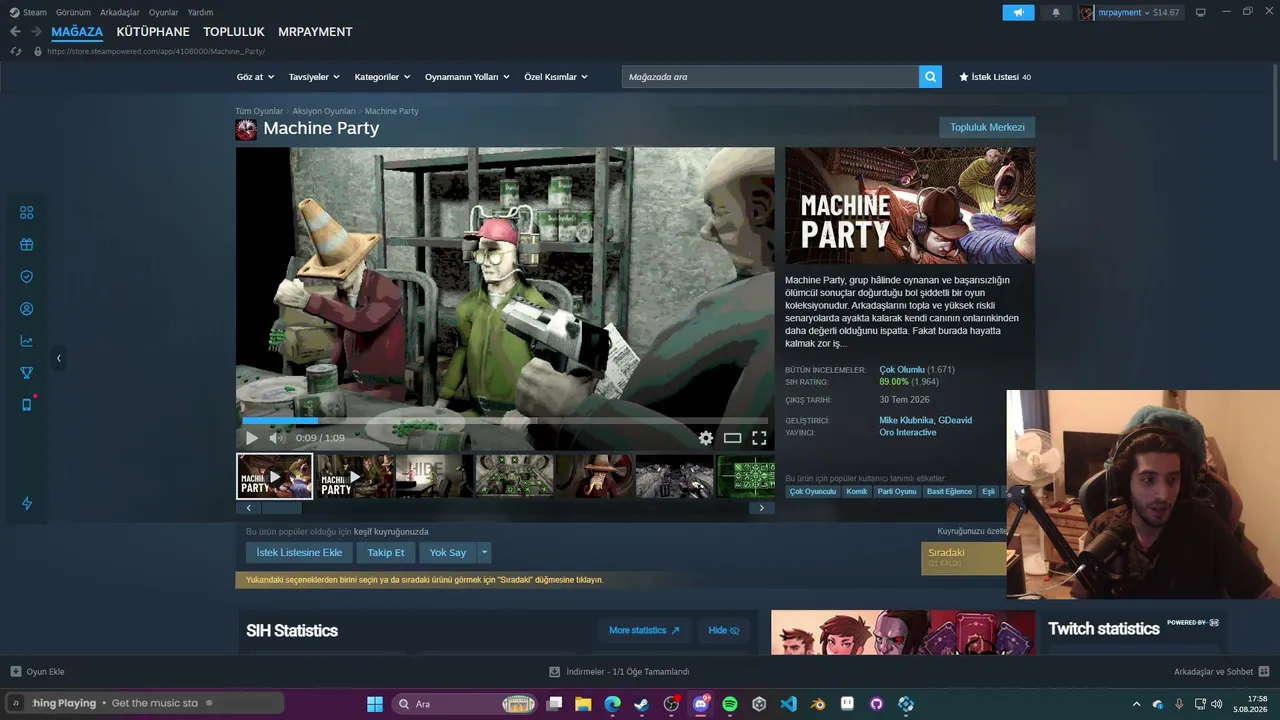Focus the Mağazada ara search field
Screen dimensions: 1280x720
tap(770, 76)
